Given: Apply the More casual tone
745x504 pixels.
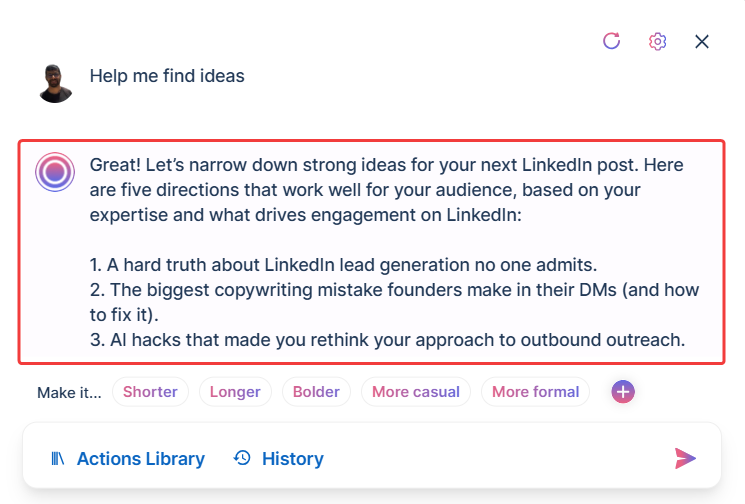Looking at the screenshot, I should pyautogui.click(x=416, y=392).
